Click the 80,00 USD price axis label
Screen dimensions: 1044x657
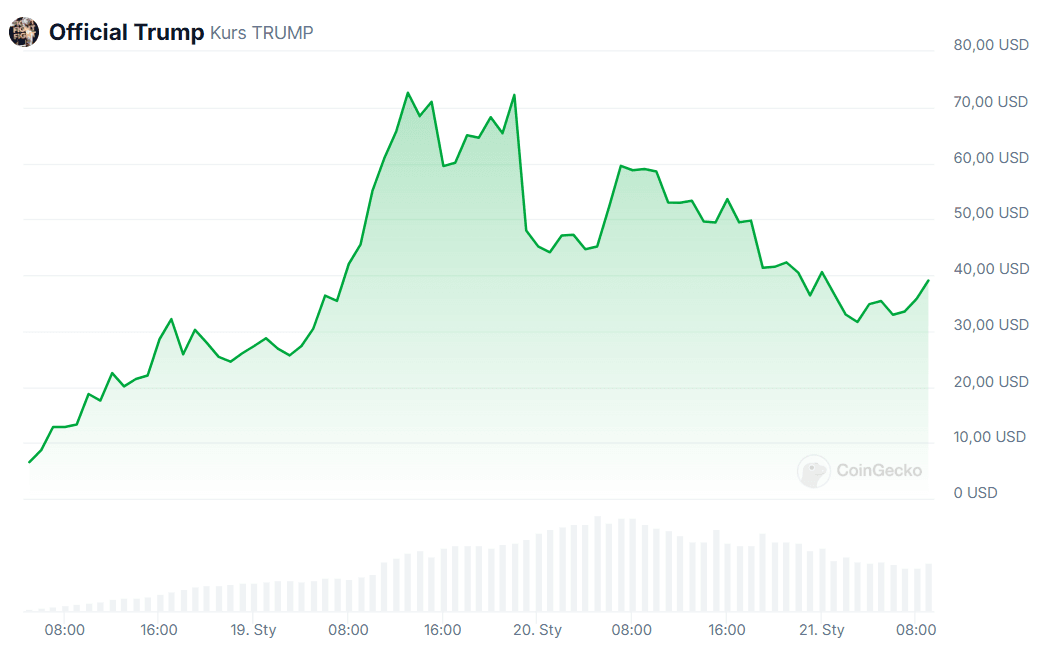pyautogui.click(x=990, y=45)
